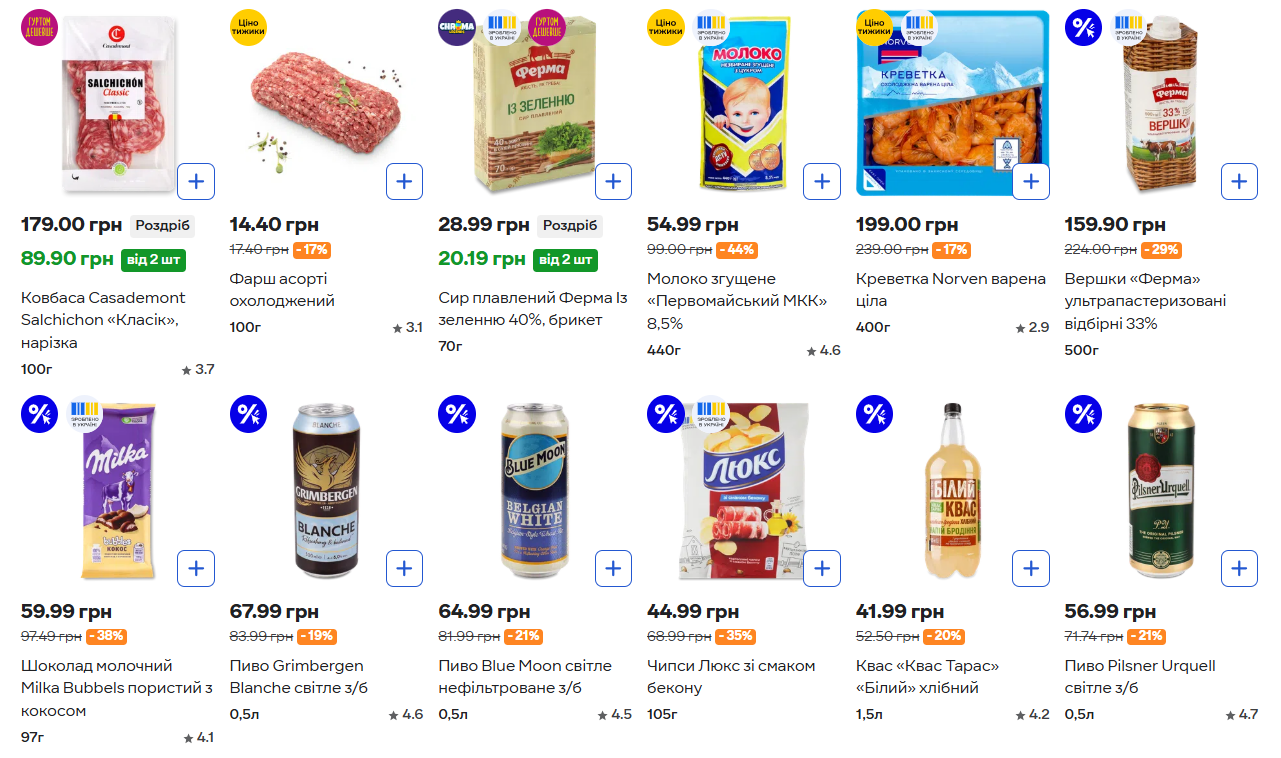Add Norven boiled shrimp to cart
The width and height of the screenshot is (1281, 758).
1031,182
